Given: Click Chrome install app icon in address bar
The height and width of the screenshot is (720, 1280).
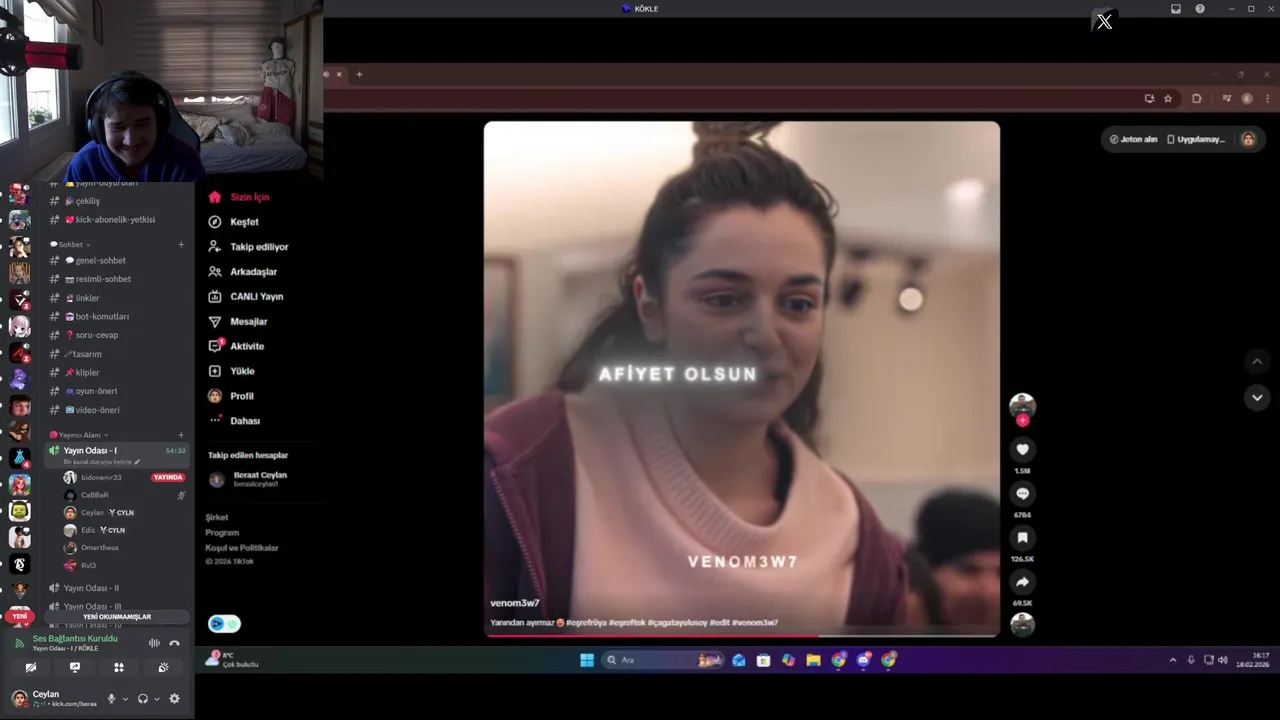Looking at the screenshot, I should pyautogui.click(x=1149, y=99).
